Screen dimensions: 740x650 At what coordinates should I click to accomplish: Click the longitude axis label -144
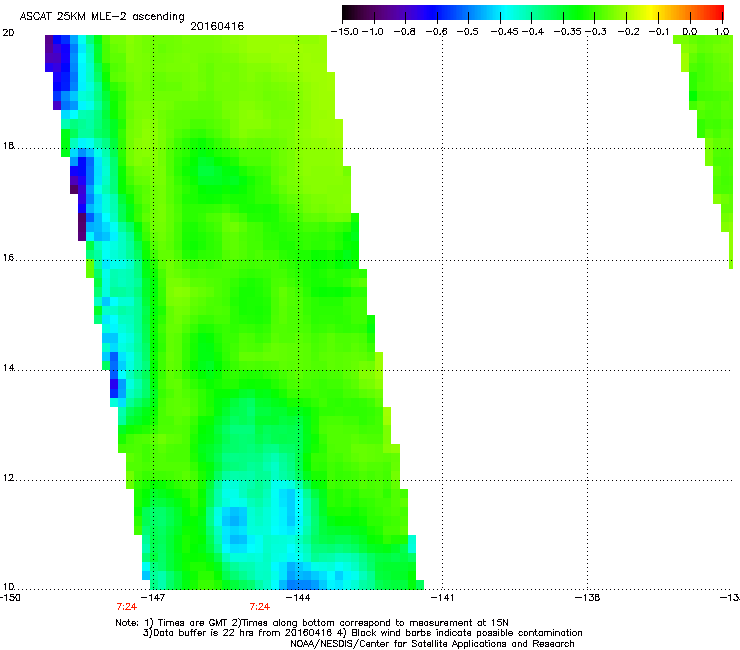coord(299,598)
